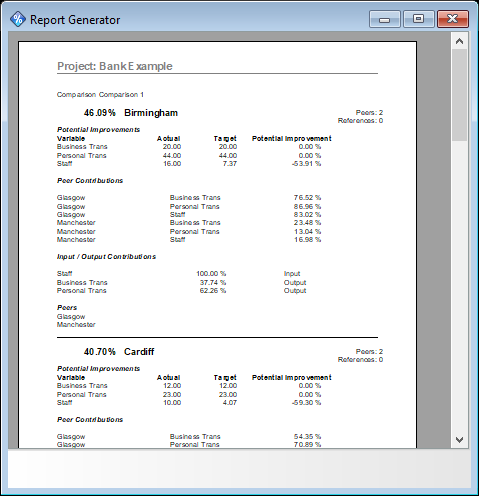Click the -59.30 % potential improvement value

[306, 403]
